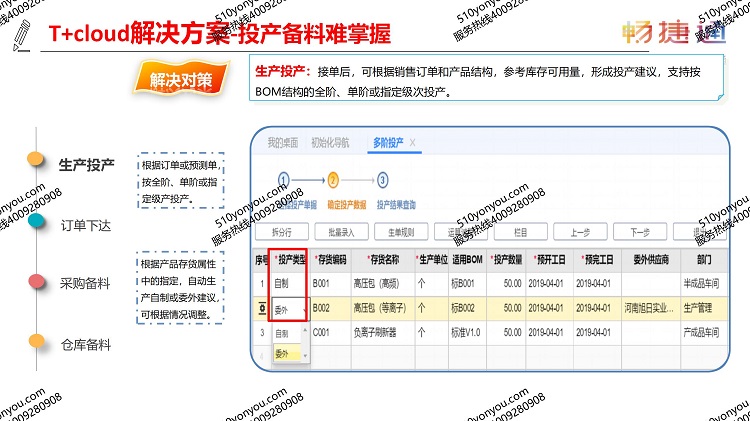Click the orange dot beside 生产投产

36,159
